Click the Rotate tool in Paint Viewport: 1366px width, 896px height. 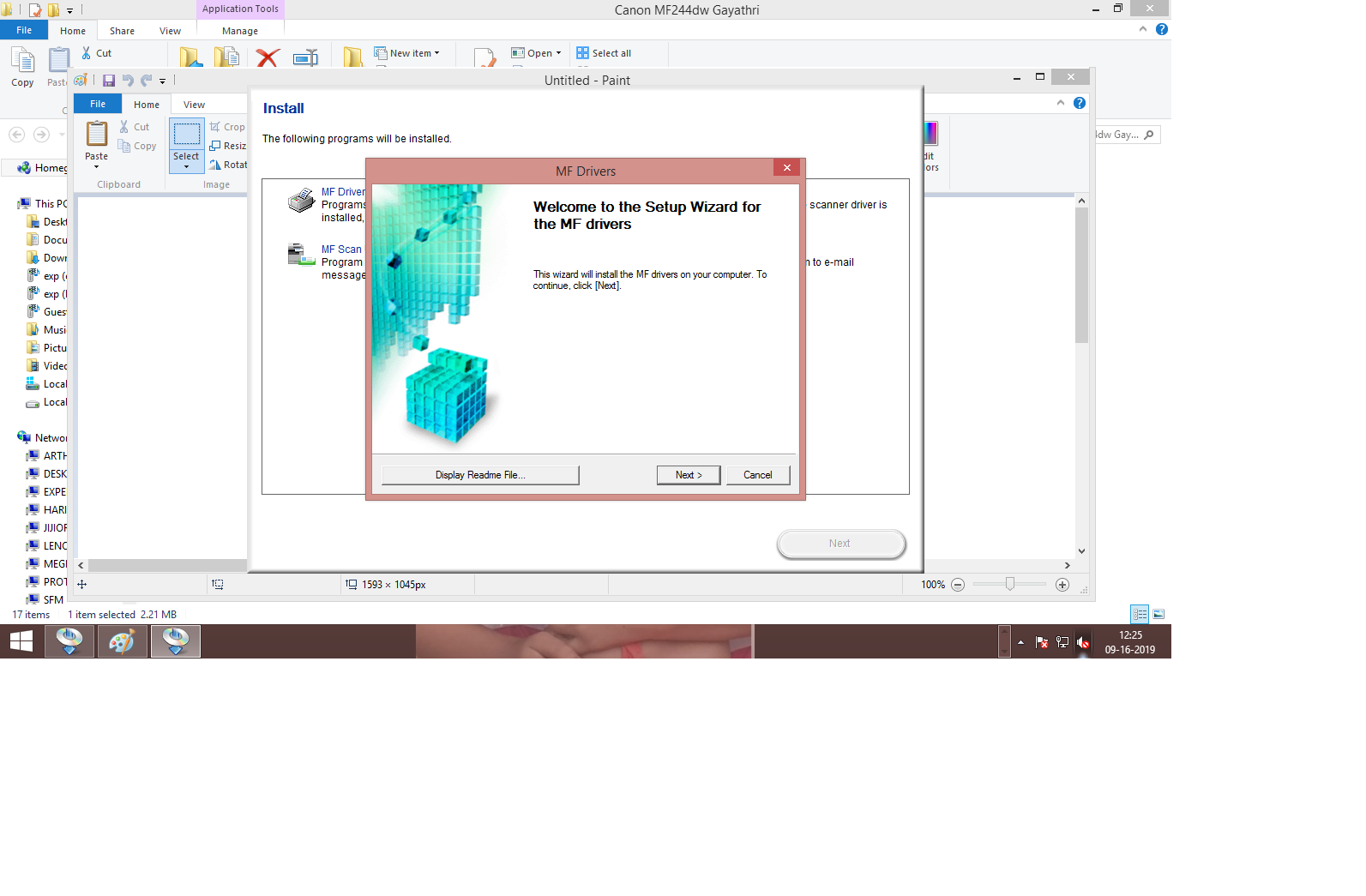coord(227,165)
